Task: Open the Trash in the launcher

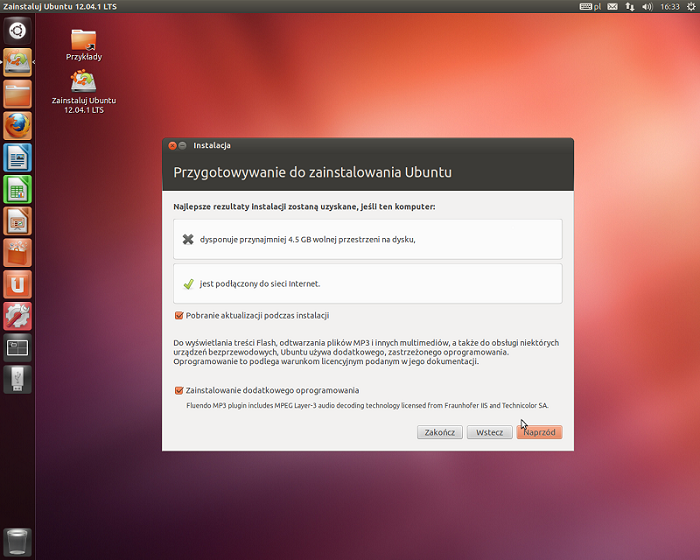Action: click(x=17, y=542)
